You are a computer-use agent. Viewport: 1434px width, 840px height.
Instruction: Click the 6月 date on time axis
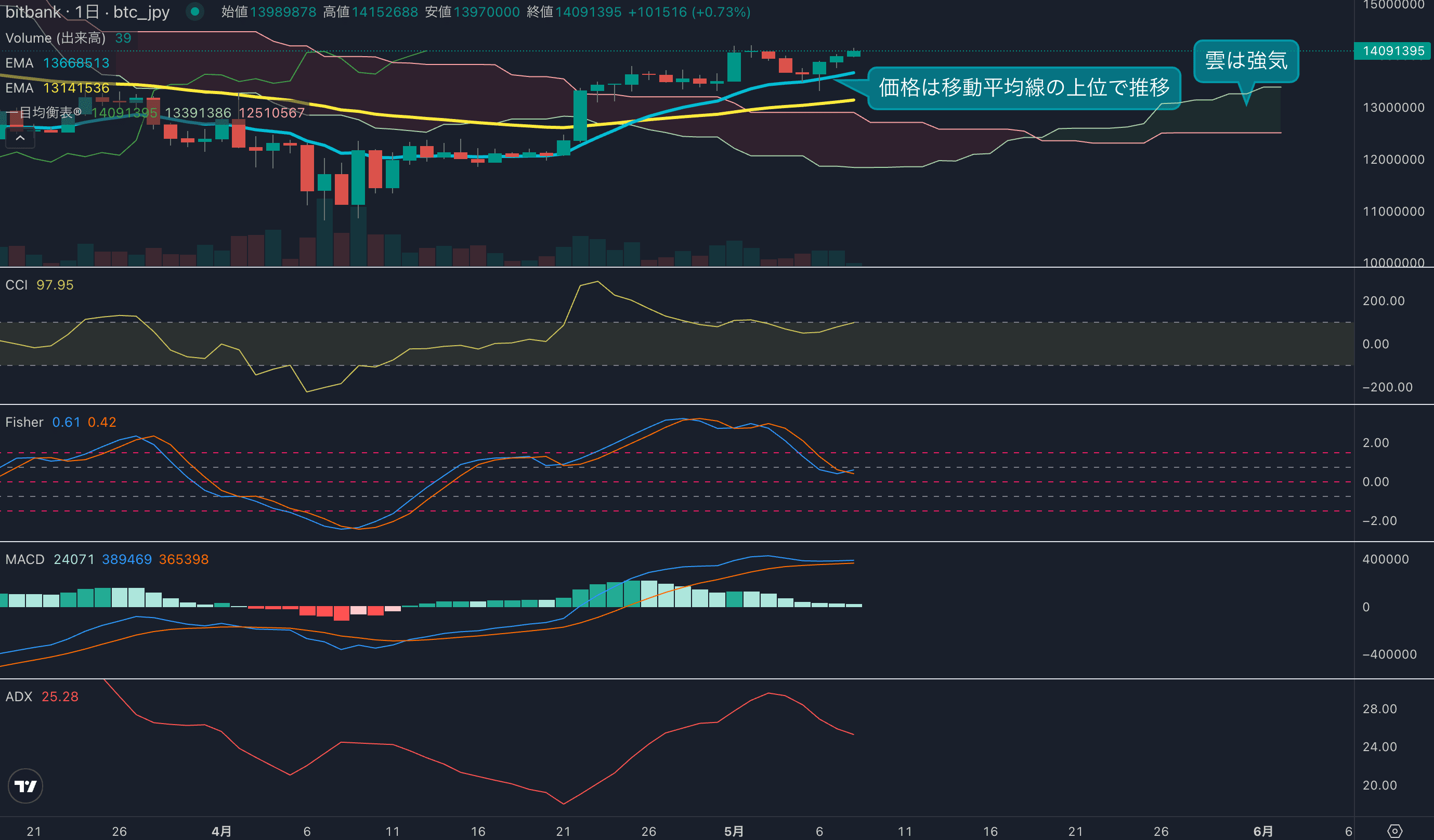tap(1263, 831)
